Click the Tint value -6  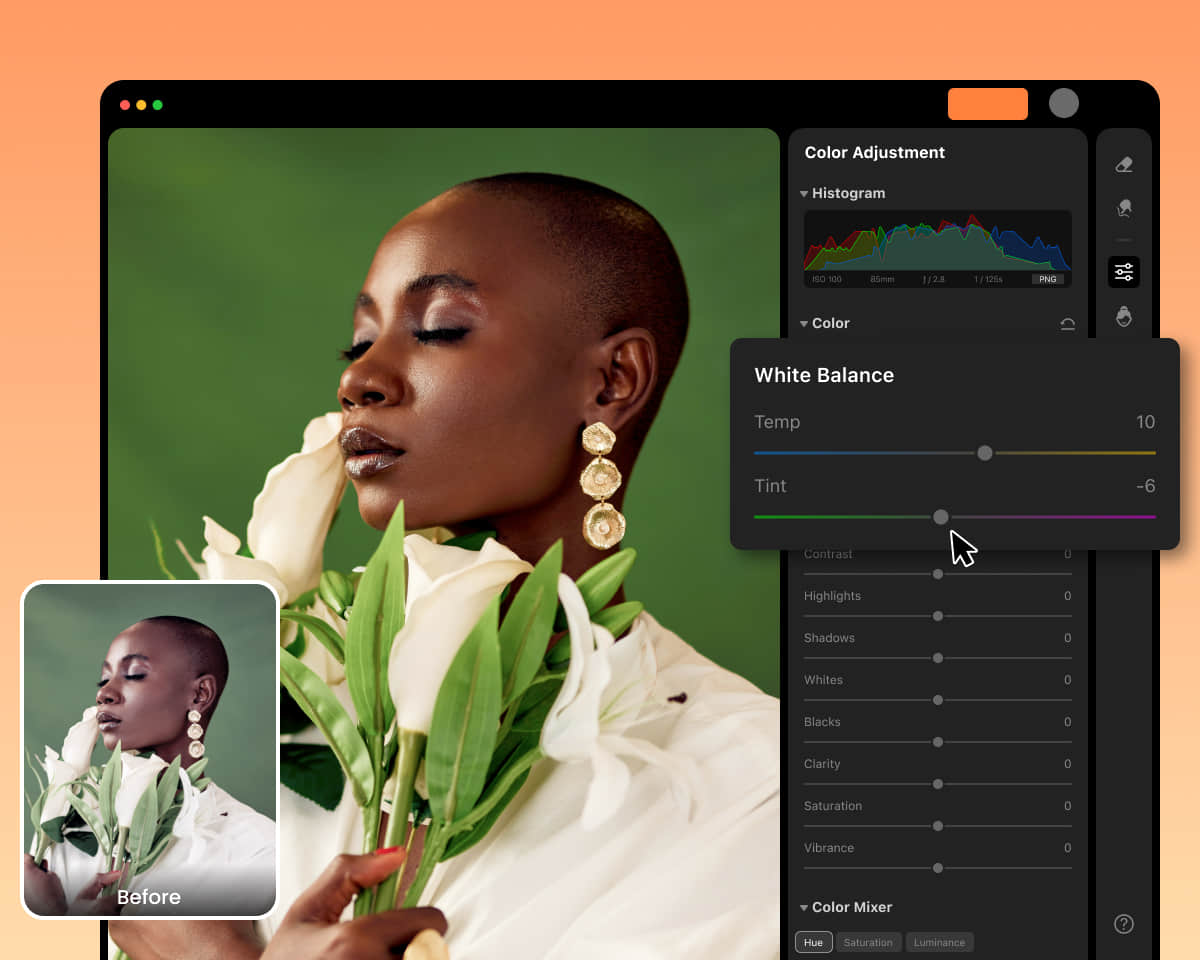[x=1146, y=486]
